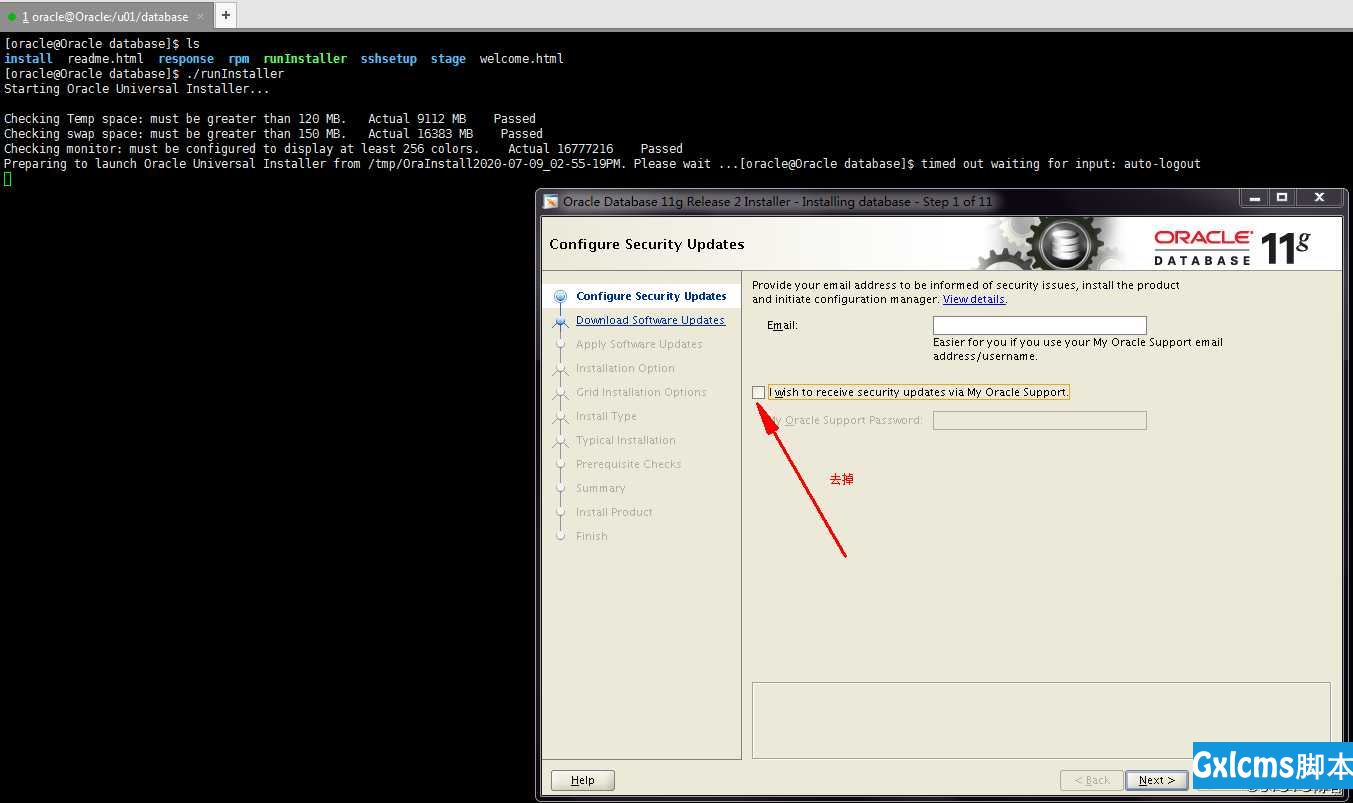Click the empty message area in installer

(1041, 720)
